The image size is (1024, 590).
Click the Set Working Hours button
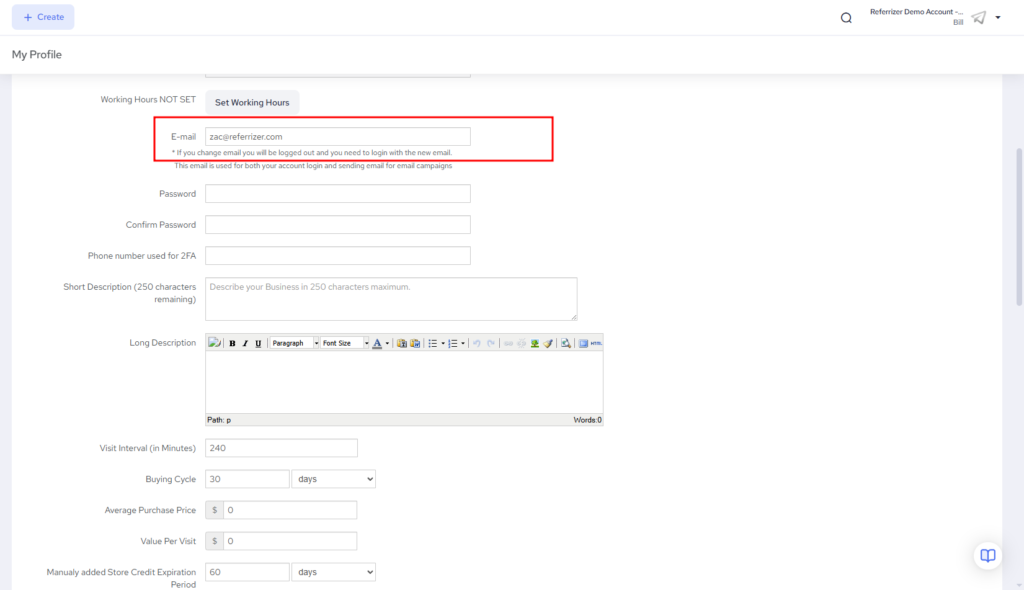[x=252, y=102]
